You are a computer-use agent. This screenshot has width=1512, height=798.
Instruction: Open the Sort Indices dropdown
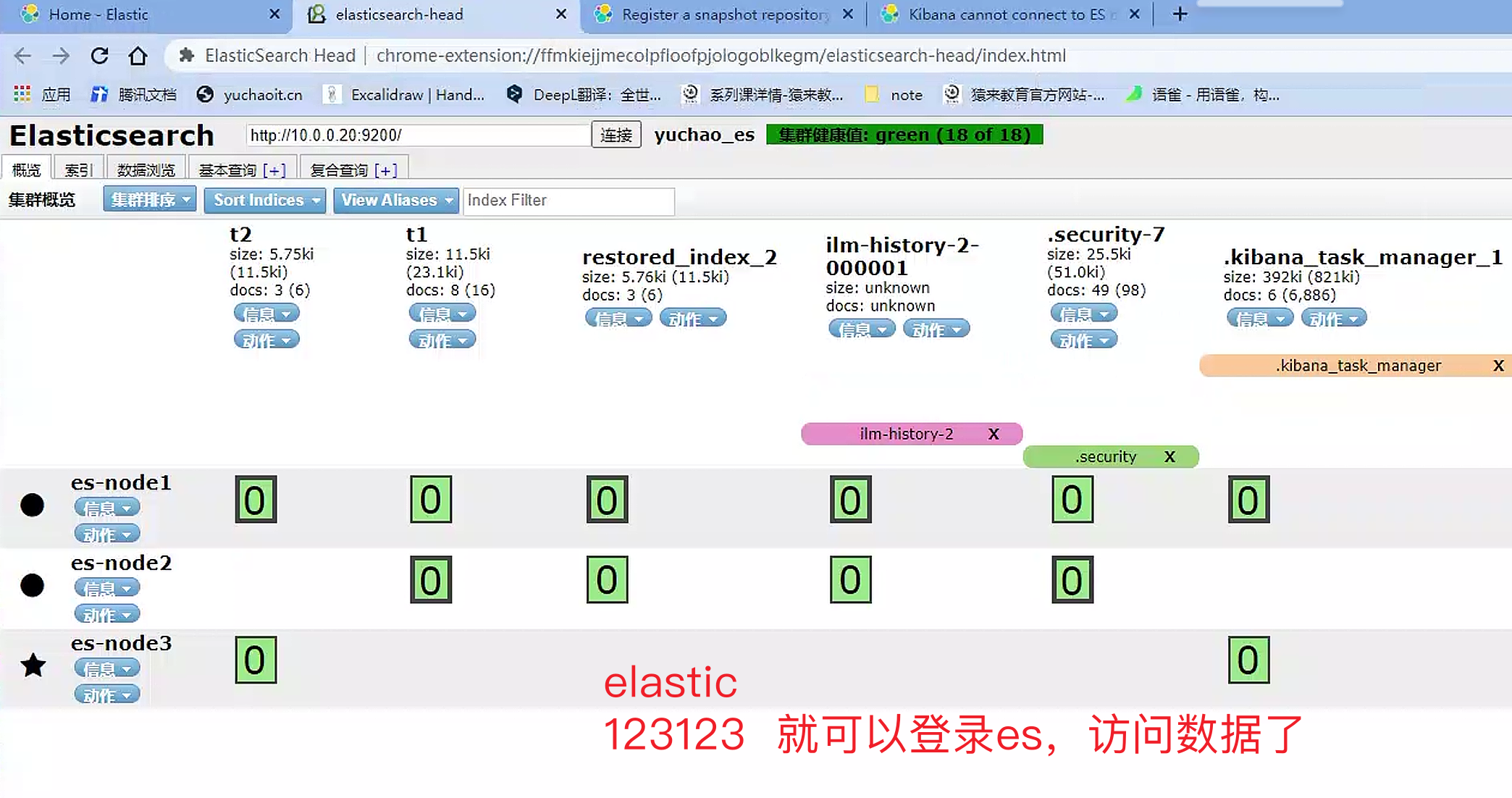pos(264,201)
